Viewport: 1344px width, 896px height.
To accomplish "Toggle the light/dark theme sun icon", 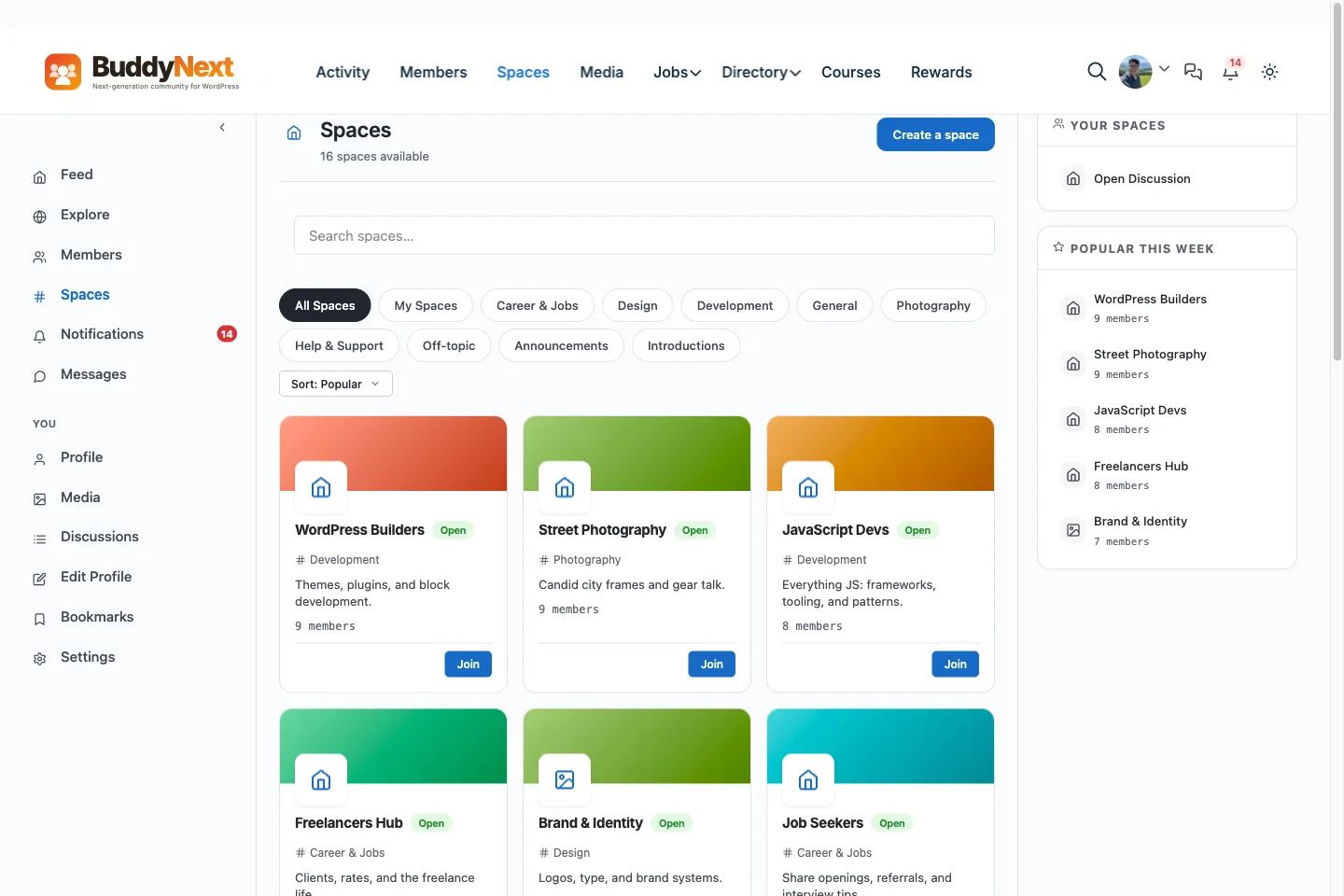I will [x=1269, y=72].
